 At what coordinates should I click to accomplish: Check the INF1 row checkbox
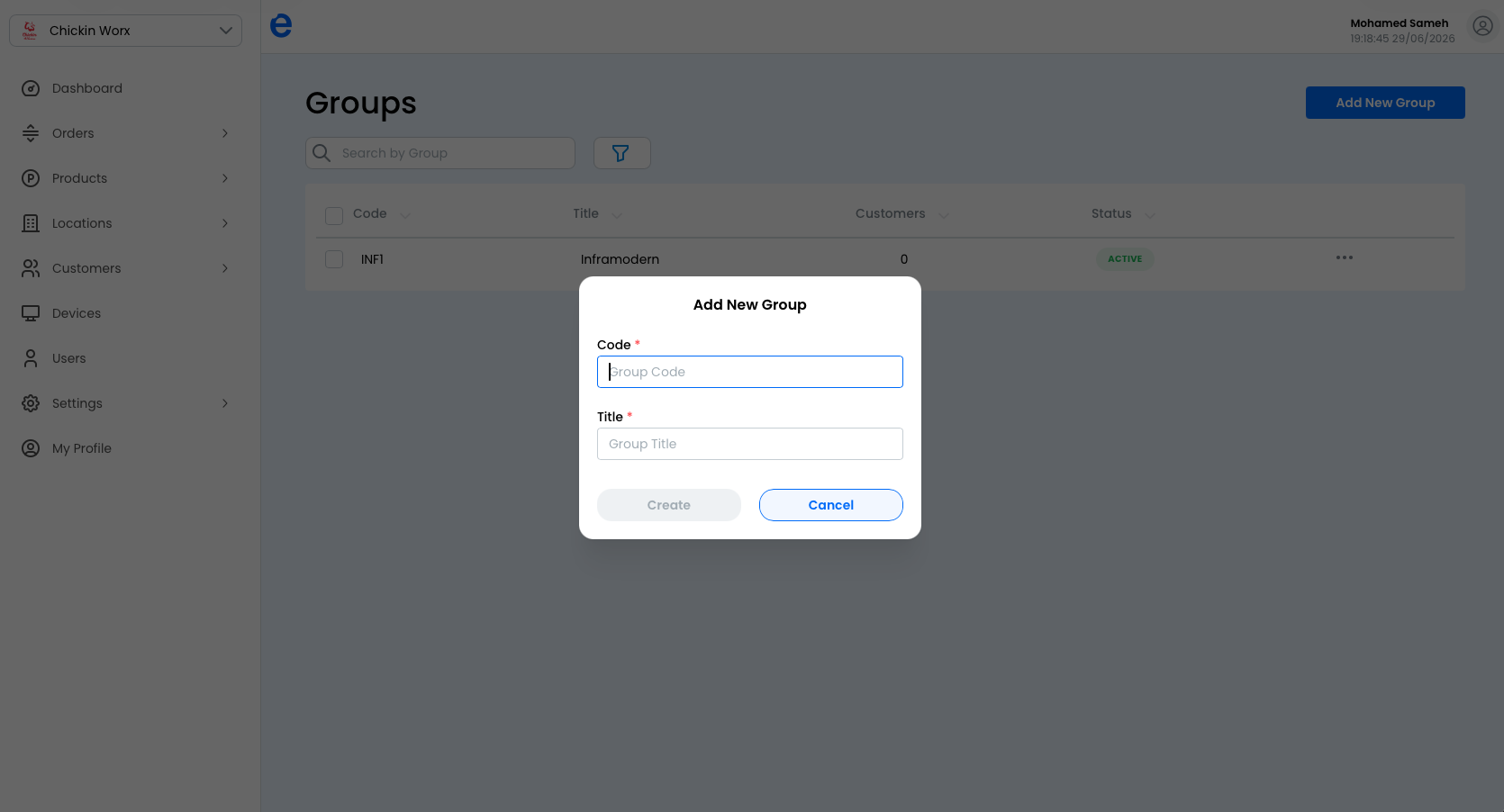(x=334, y=259)
